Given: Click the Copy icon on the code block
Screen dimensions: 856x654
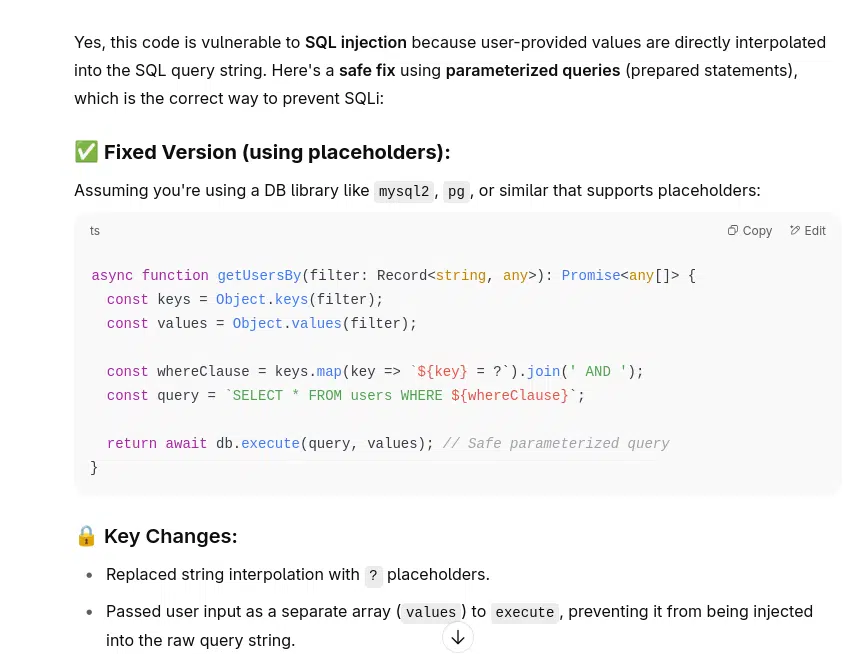Looking at the screenshot, I should (x=733, y=230).
